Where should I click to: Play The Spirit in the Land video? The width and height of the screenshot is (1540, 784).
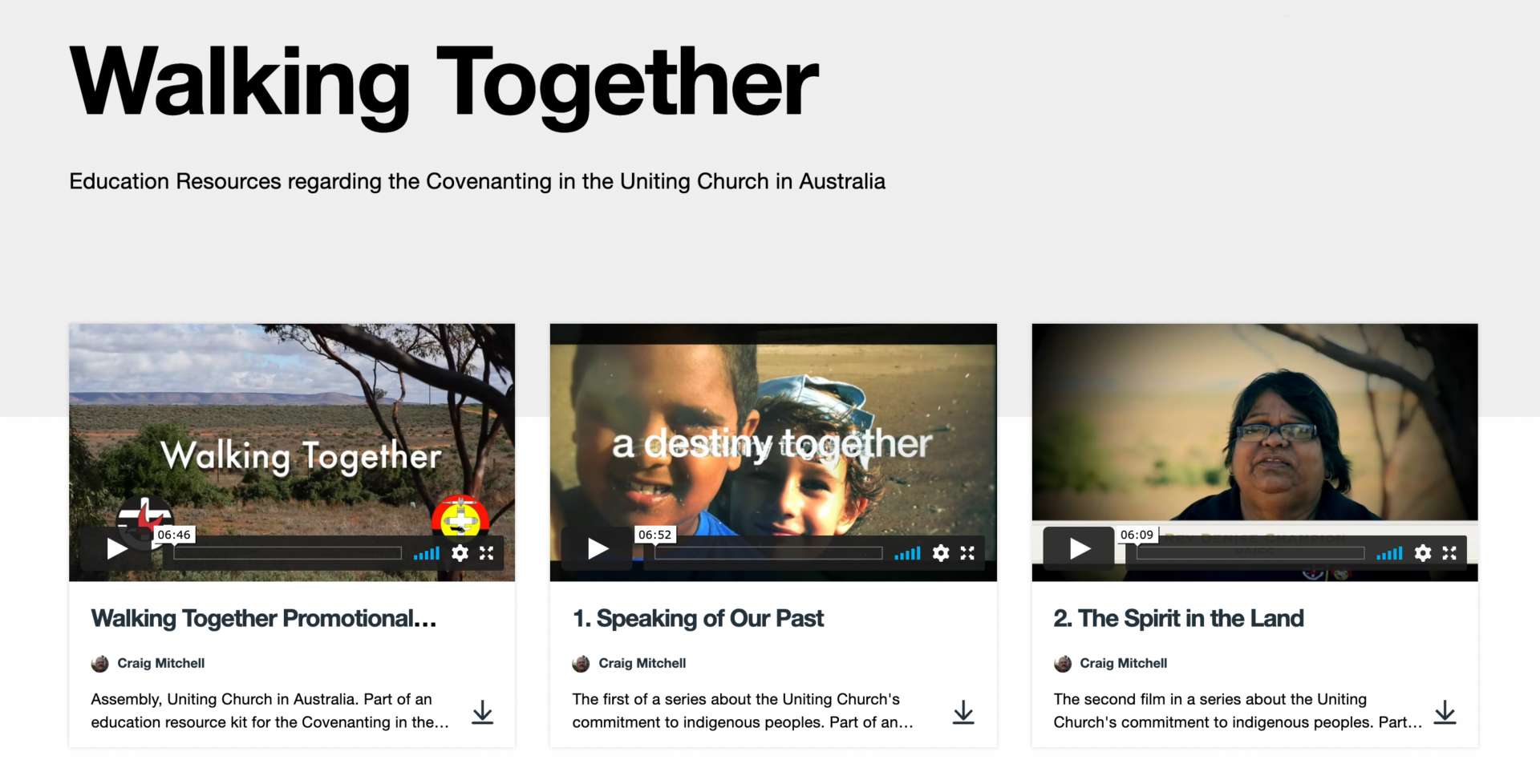(1079, 549)
